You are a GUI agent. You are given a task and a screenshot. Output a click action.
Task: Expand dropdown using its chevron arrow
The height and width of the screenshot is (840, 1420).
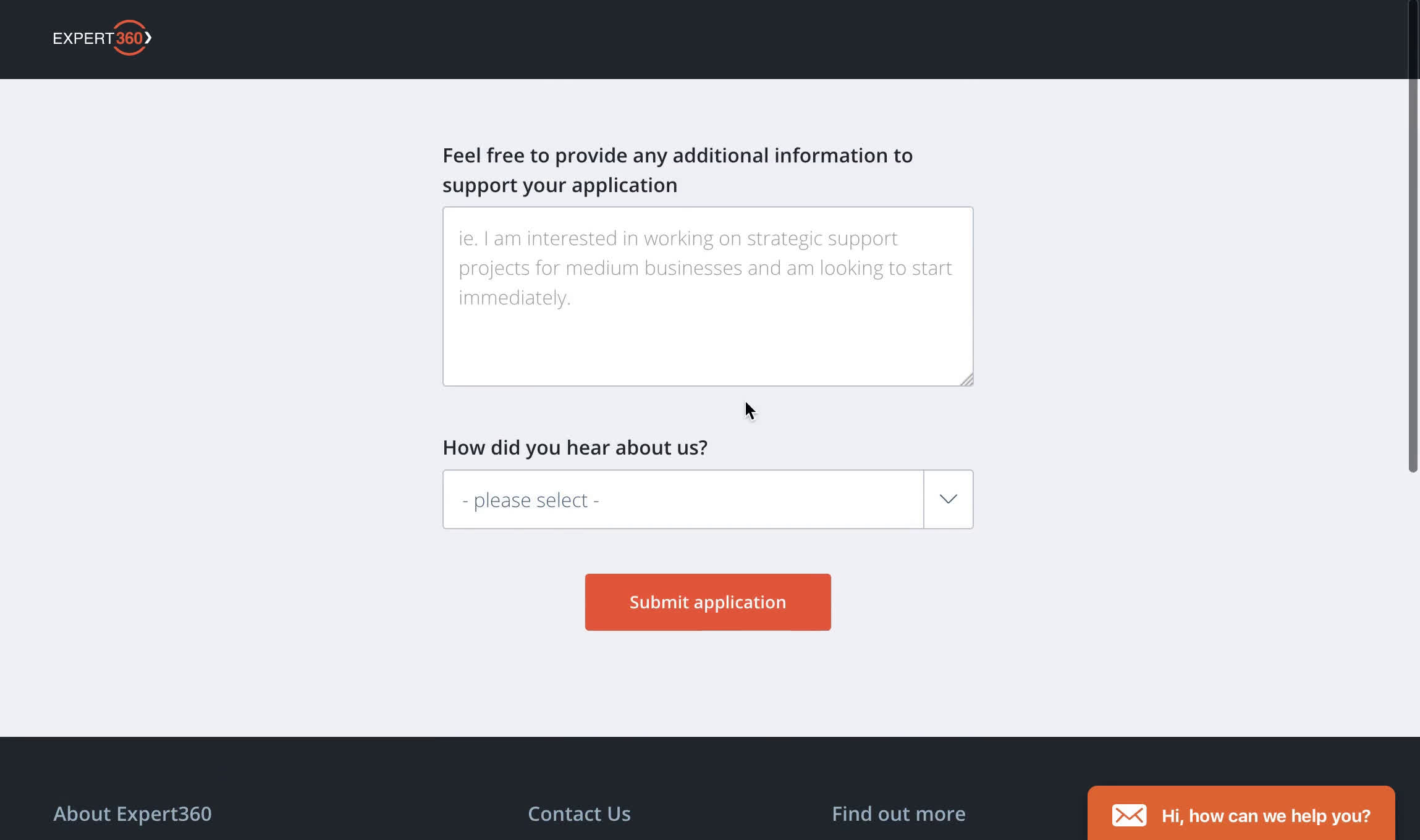pyautogui.click(x=948, y=499)
